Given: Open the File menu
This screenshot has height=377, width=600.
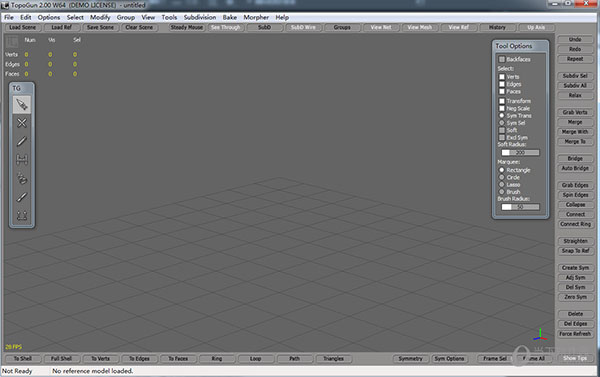Looking at the screenshot, I should [9, 17].
